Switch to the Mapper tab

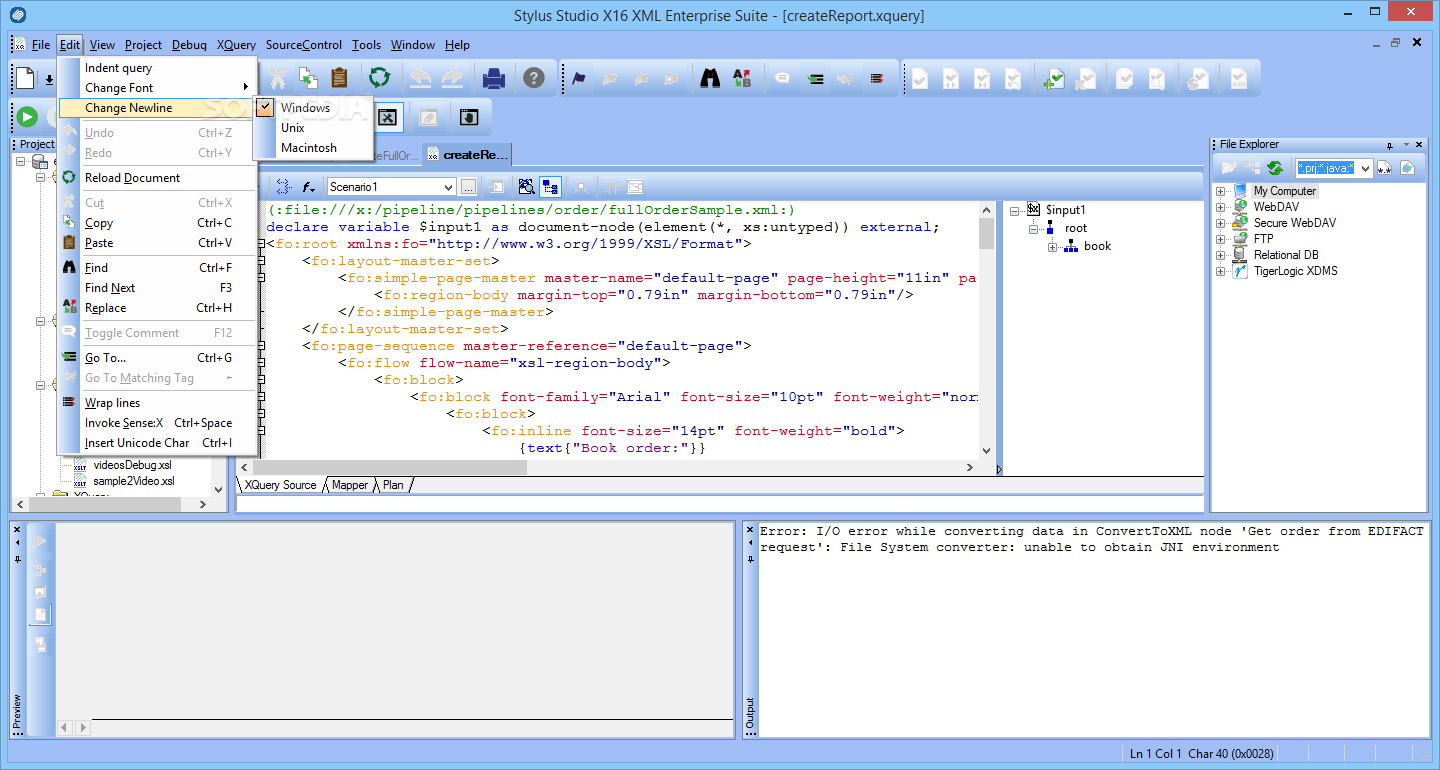(350, 485)
